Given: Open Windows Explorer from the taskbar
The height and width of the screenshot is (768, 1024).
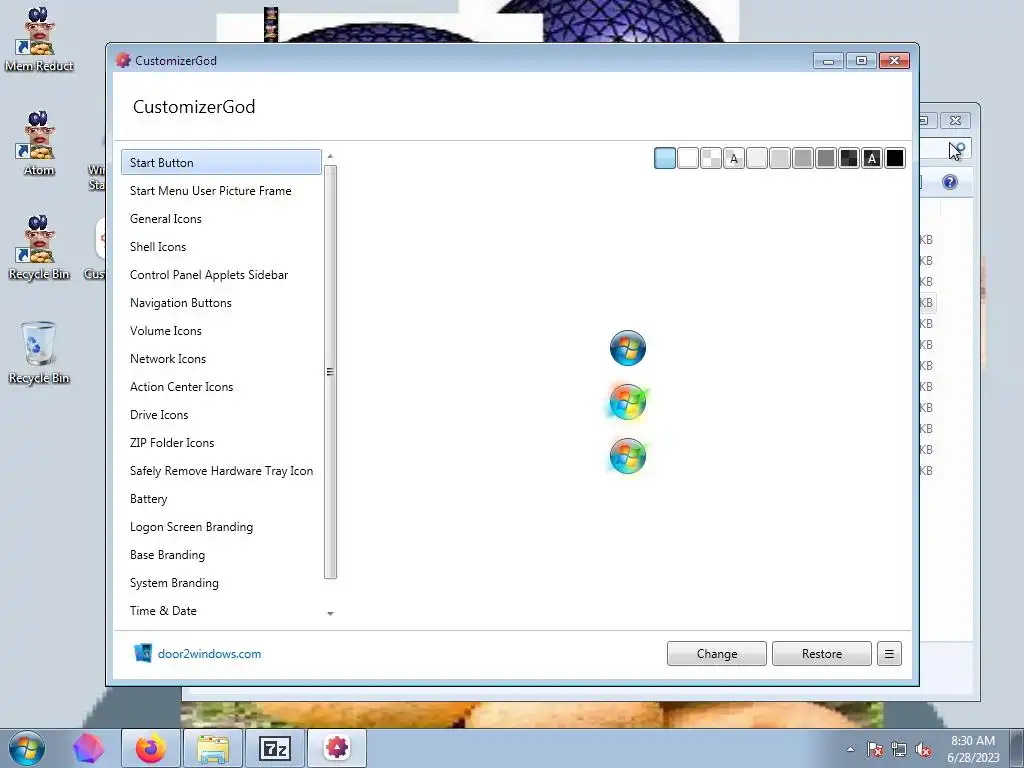Looking at the screenshot, I should pos(213,748).
